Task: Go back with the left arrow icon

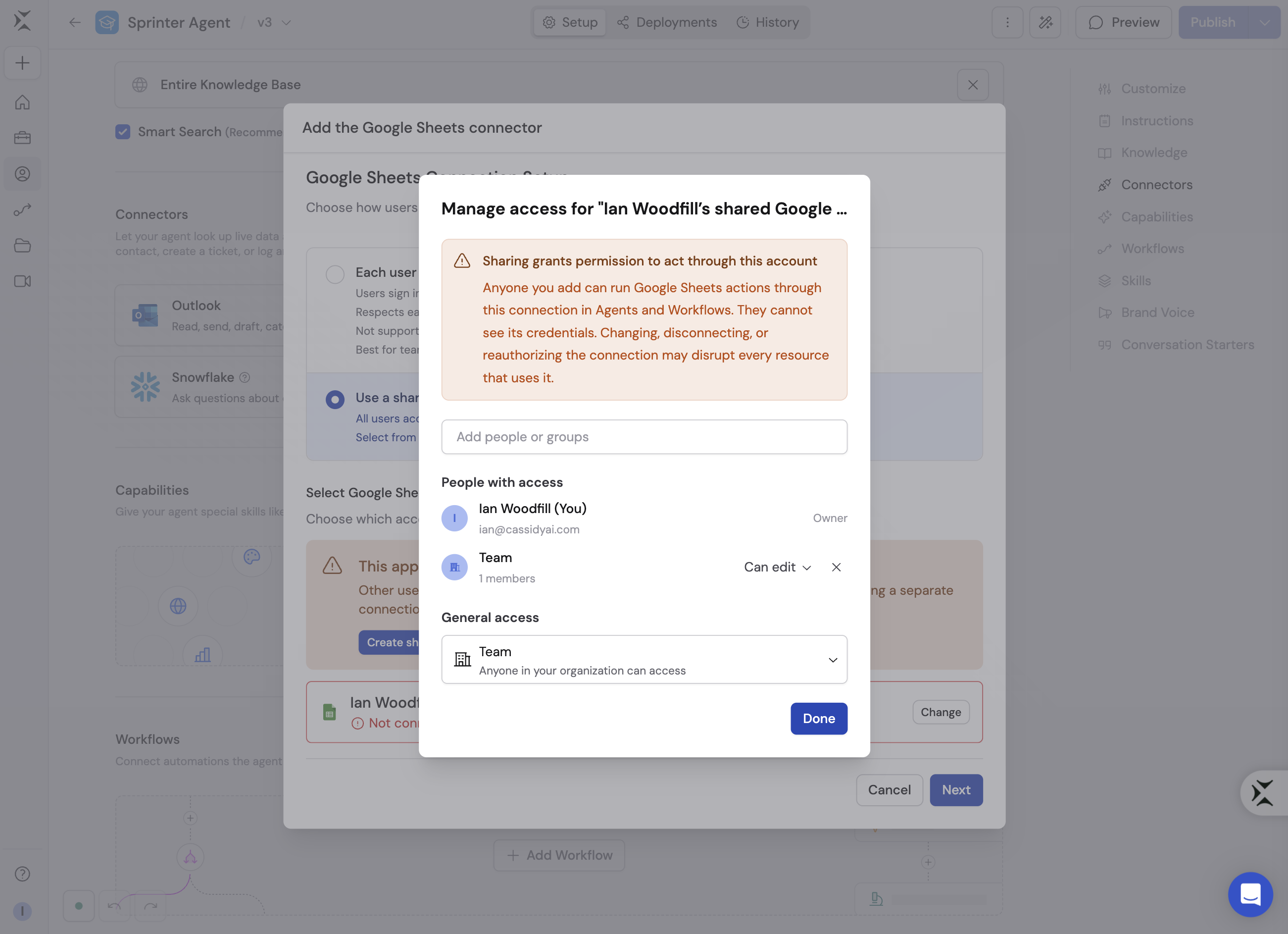Action: [74, 22]
